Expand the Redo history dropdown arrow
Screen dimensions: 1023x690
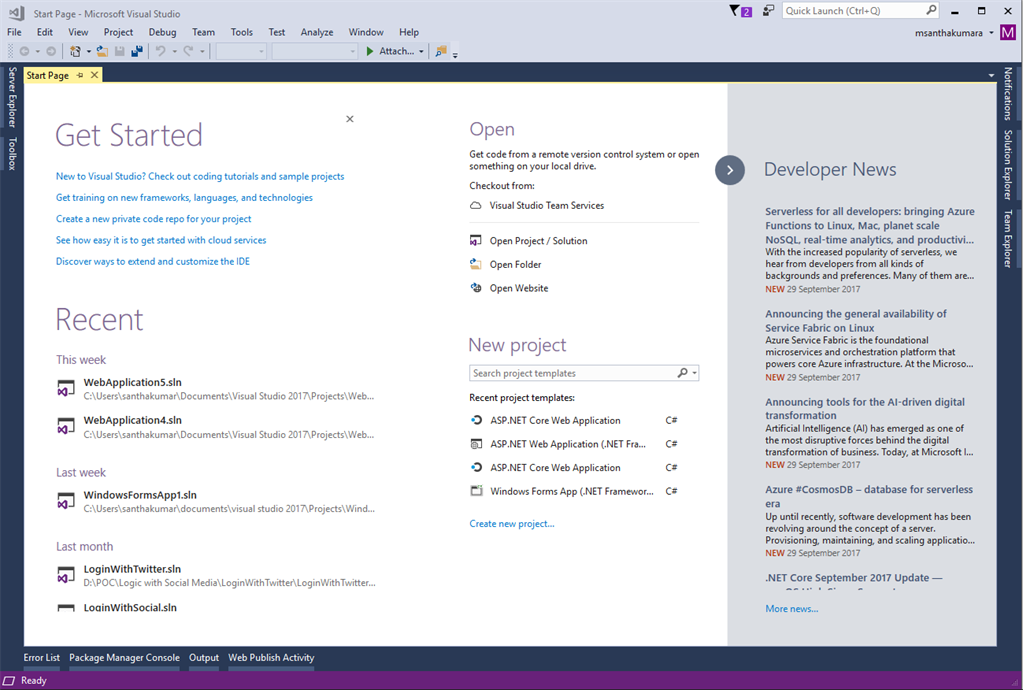[x=202, y=52]
